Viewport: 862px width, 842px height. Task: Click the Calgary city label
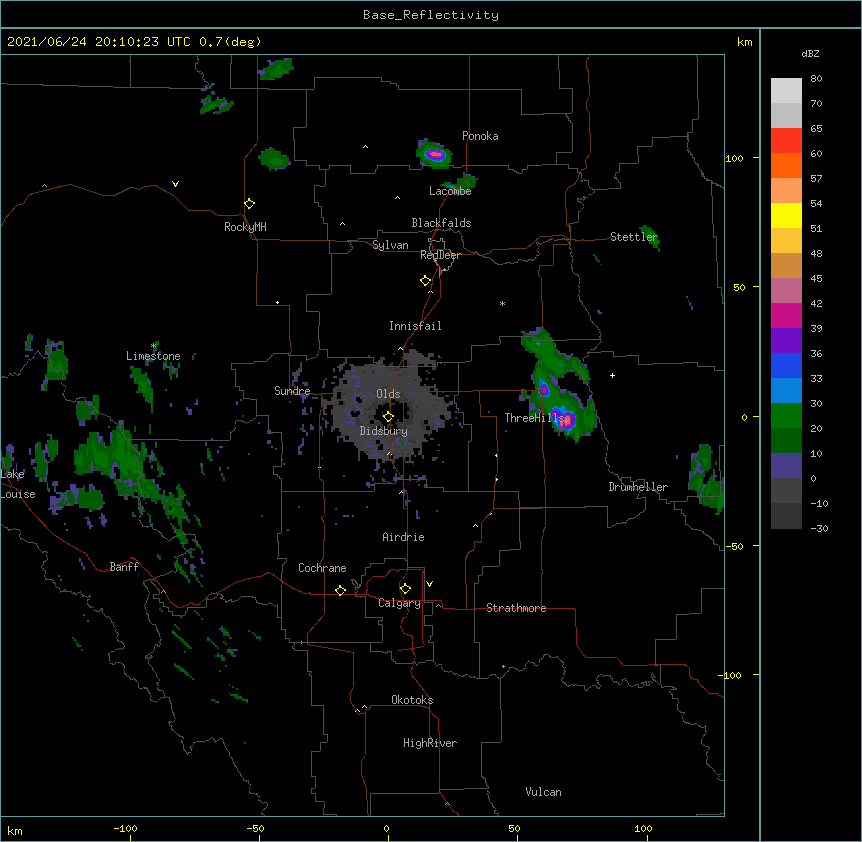[400, 603]
